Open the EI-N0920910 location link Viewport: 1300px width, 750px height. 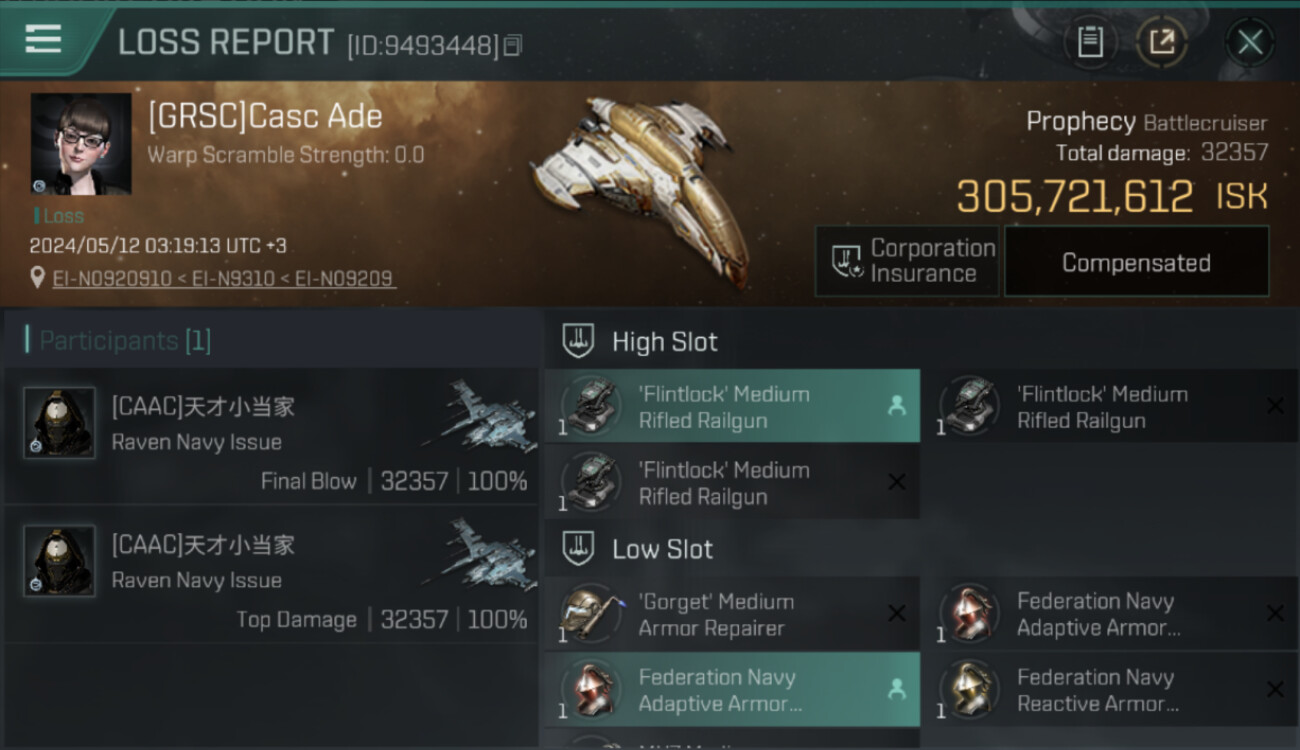pos(110,279)
